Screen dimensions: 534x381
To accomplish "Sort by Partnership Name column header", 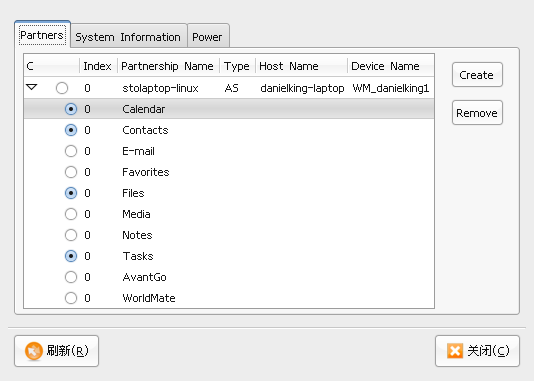I will [168, 66].
